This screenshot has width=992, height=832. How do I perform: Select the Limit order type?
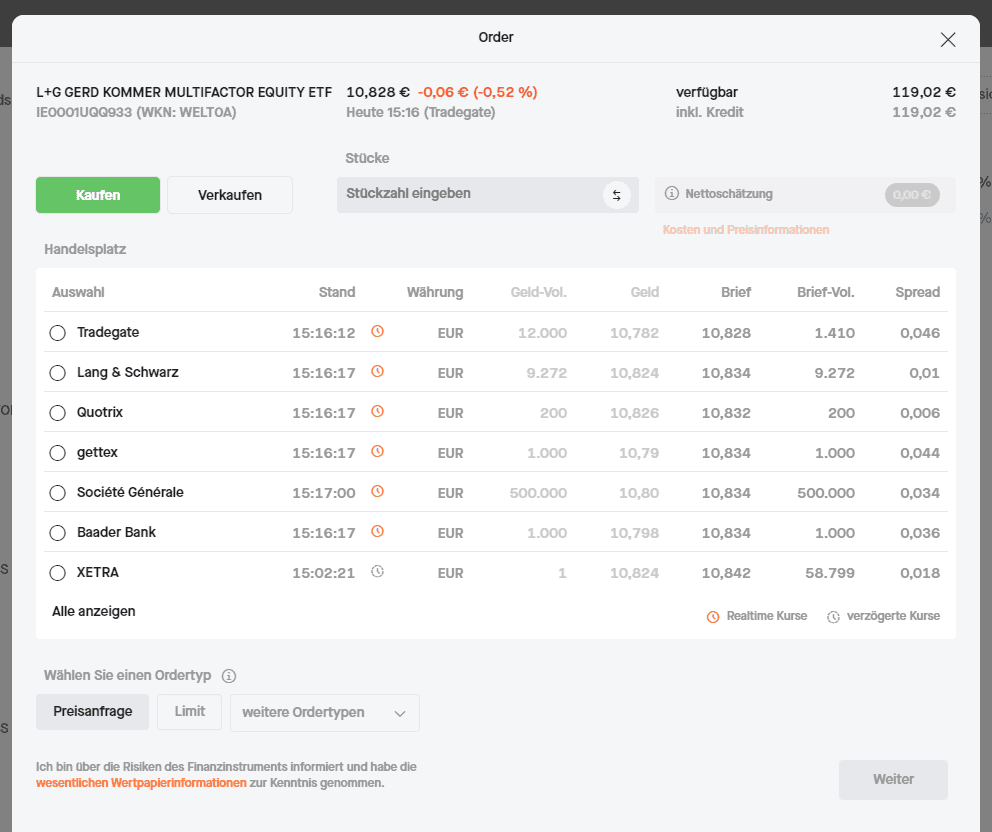(x=190, y=712)
